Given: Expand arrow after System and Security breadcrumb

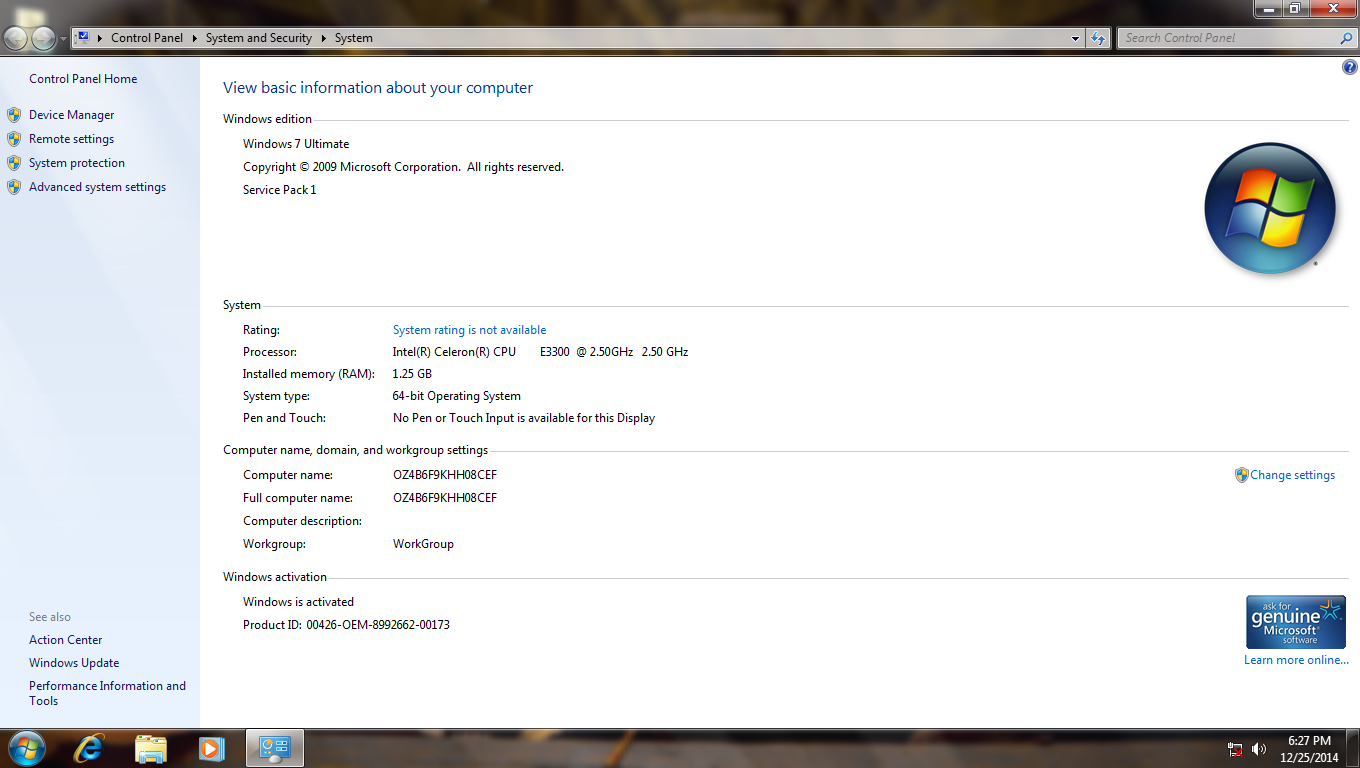Looking at the screenshot, I should [x=323, y=38].
